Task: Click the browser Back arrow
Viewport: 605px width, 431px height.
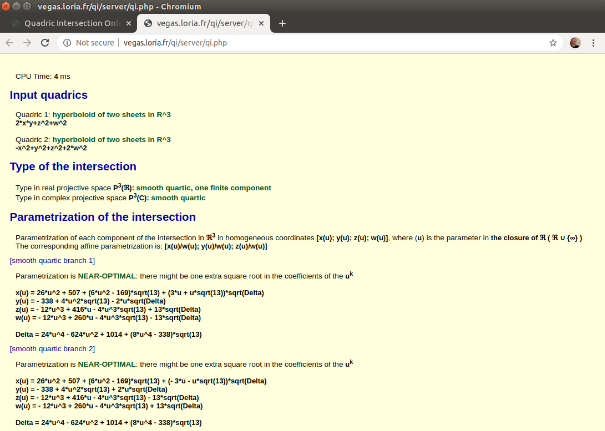Action: [x=10, y=43]
